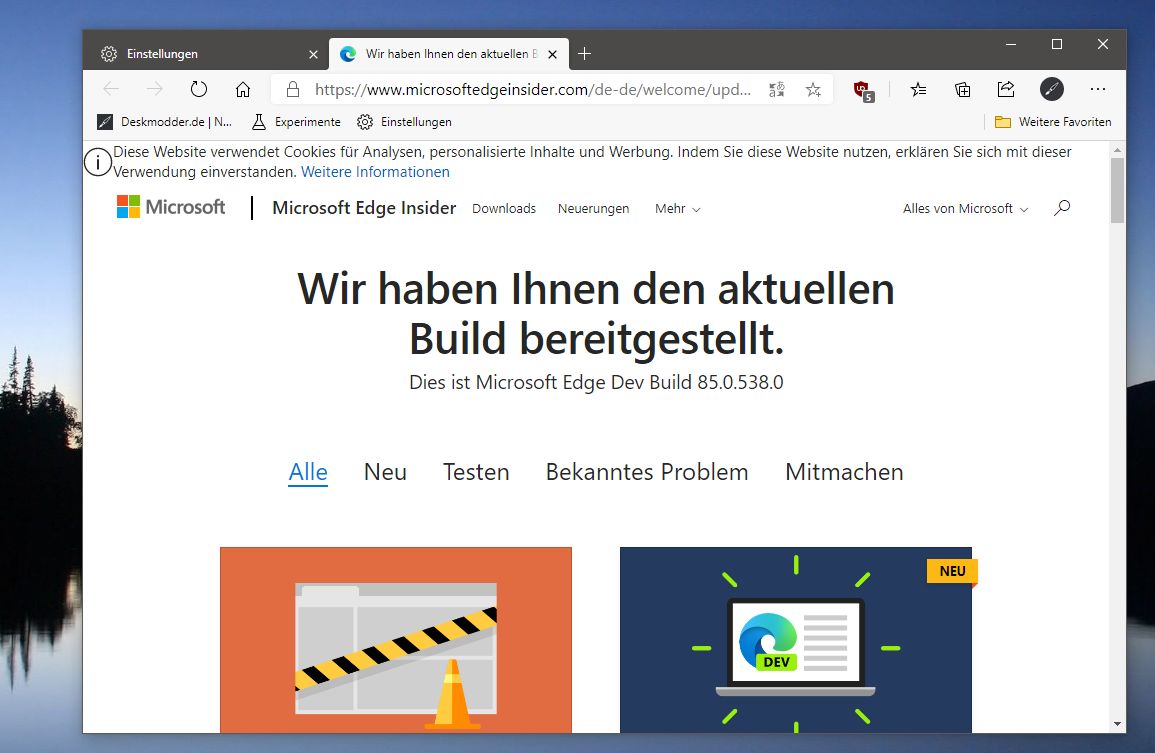The width and height of the screenshot is (1155, 753).
Task: Click the search magnifier on the page
Action: 1061,208
